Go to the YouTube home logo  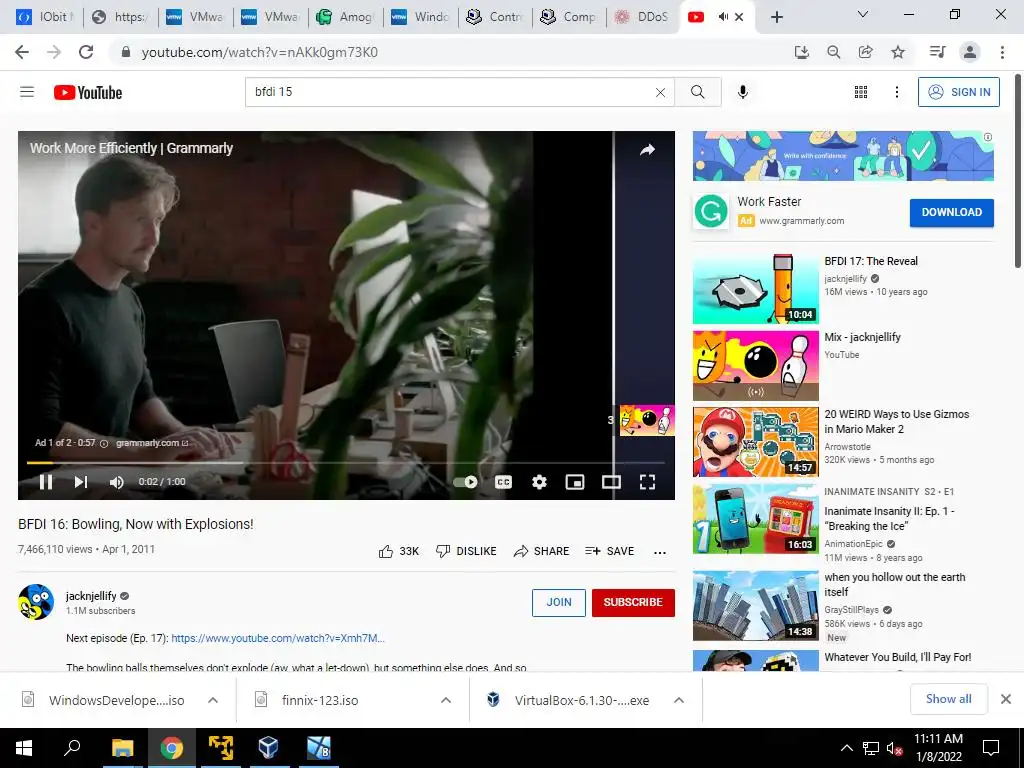point(88,93)
